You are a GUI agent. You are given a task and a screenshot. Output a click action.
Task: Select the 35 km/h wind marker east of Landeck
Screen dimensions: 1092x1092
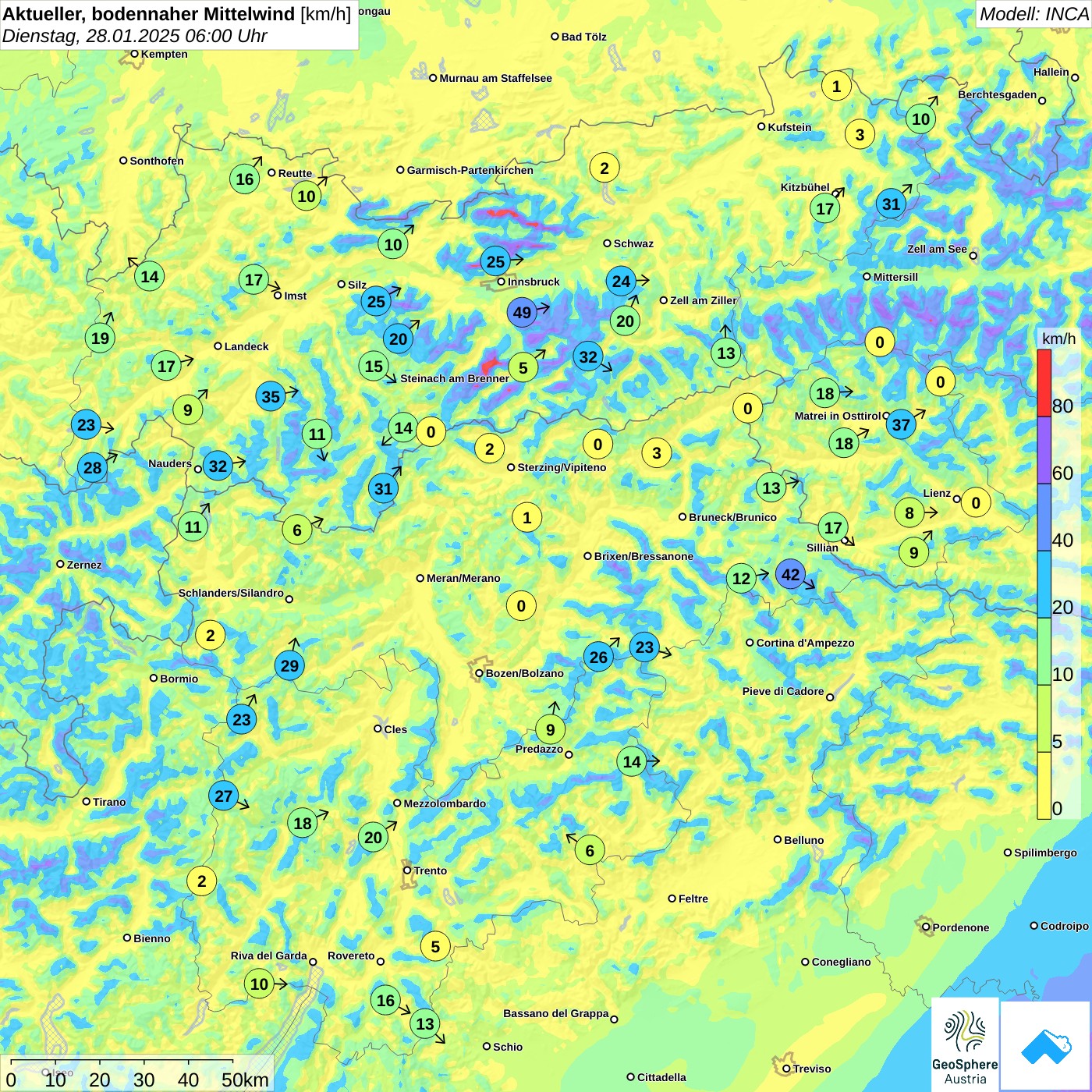click(271, 396)
